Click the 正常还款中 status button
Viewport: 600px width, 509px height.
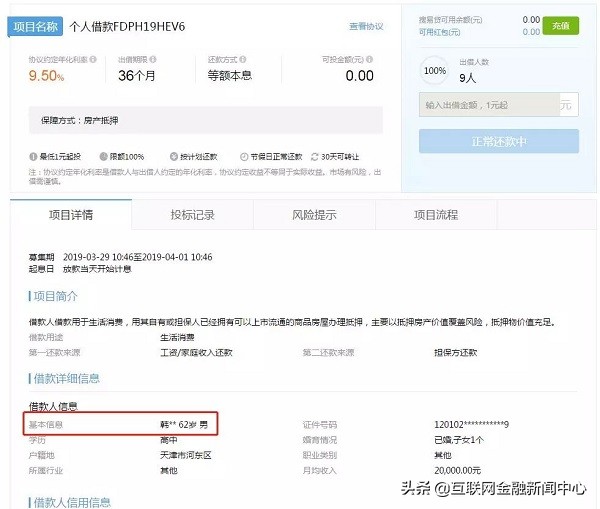(499, 141)
